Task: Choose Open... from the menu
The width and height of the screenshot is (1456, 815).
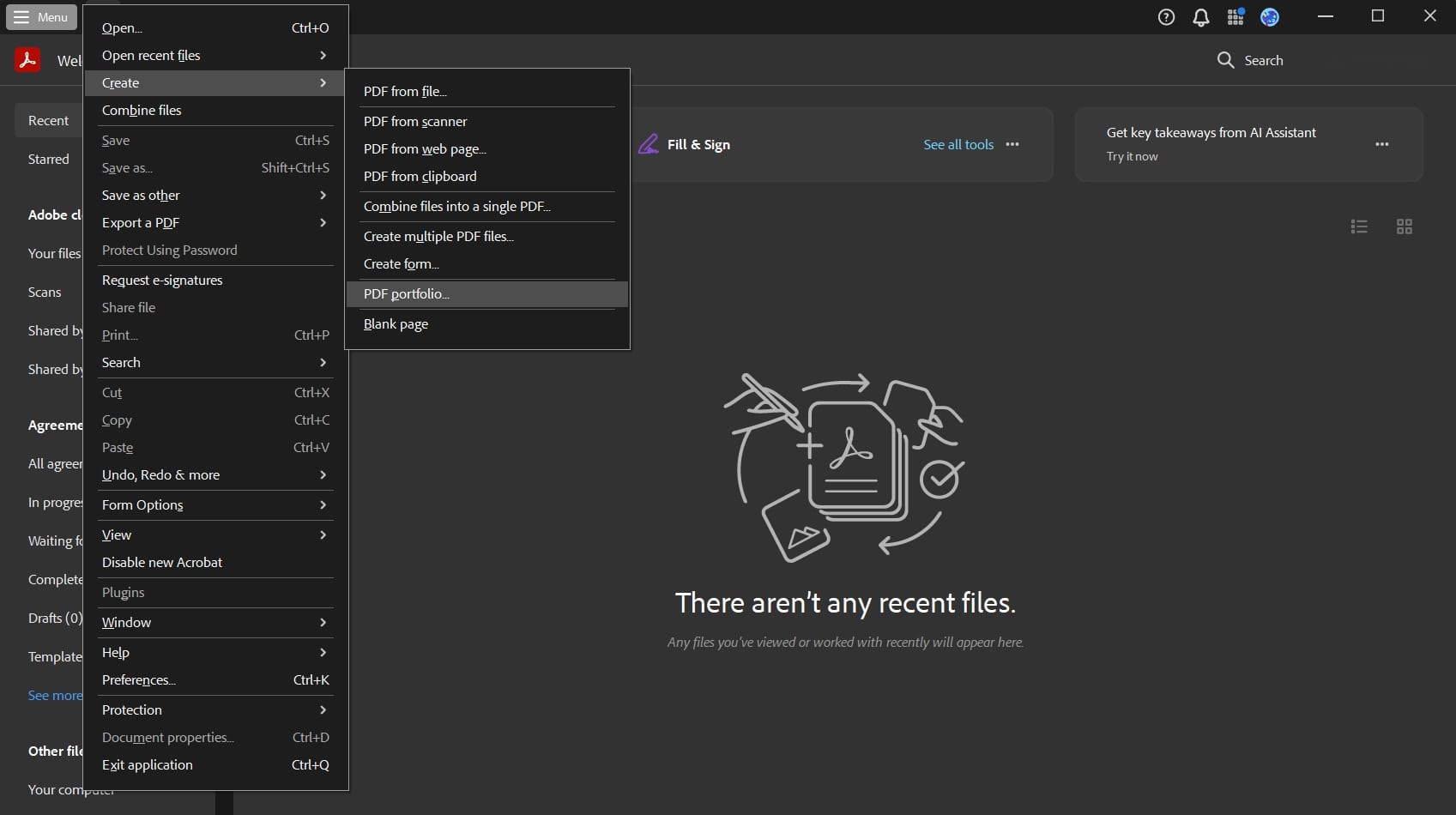Action: pyautogui.click(x=215, y=27)
